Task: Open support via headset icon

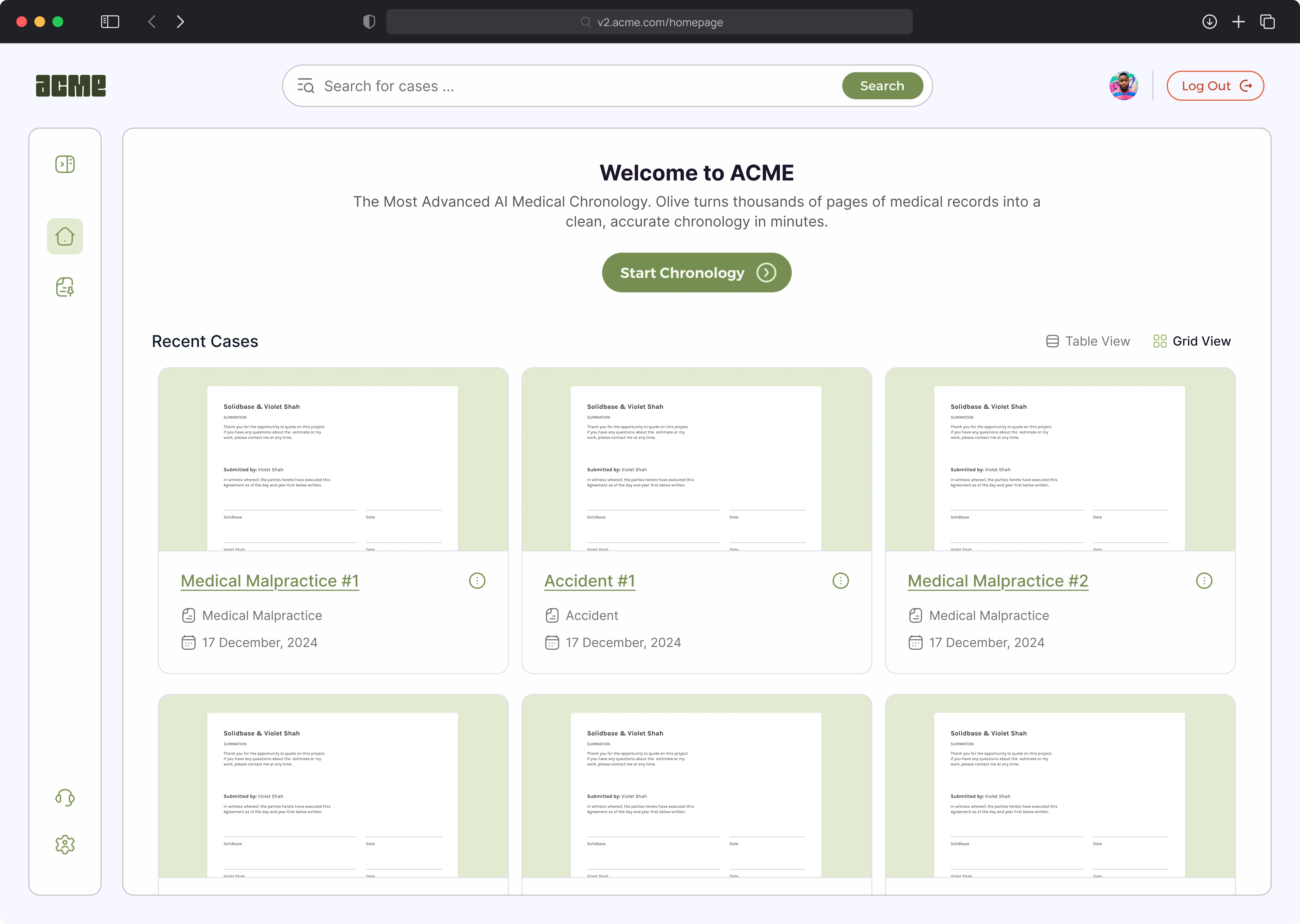Action: [65, 797]
